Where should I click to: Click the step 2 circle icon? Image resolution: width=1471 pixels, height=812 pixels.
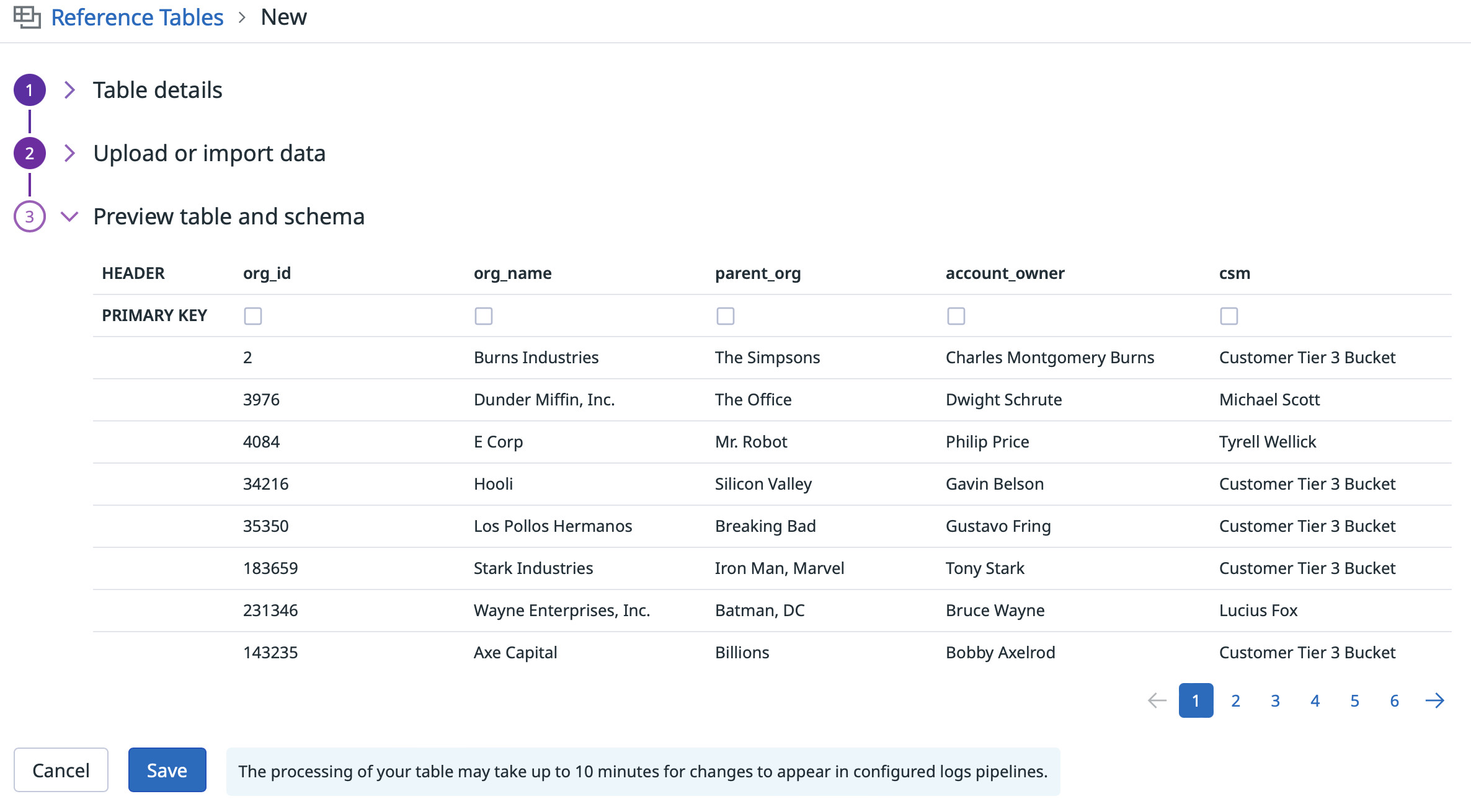point(30,154)
